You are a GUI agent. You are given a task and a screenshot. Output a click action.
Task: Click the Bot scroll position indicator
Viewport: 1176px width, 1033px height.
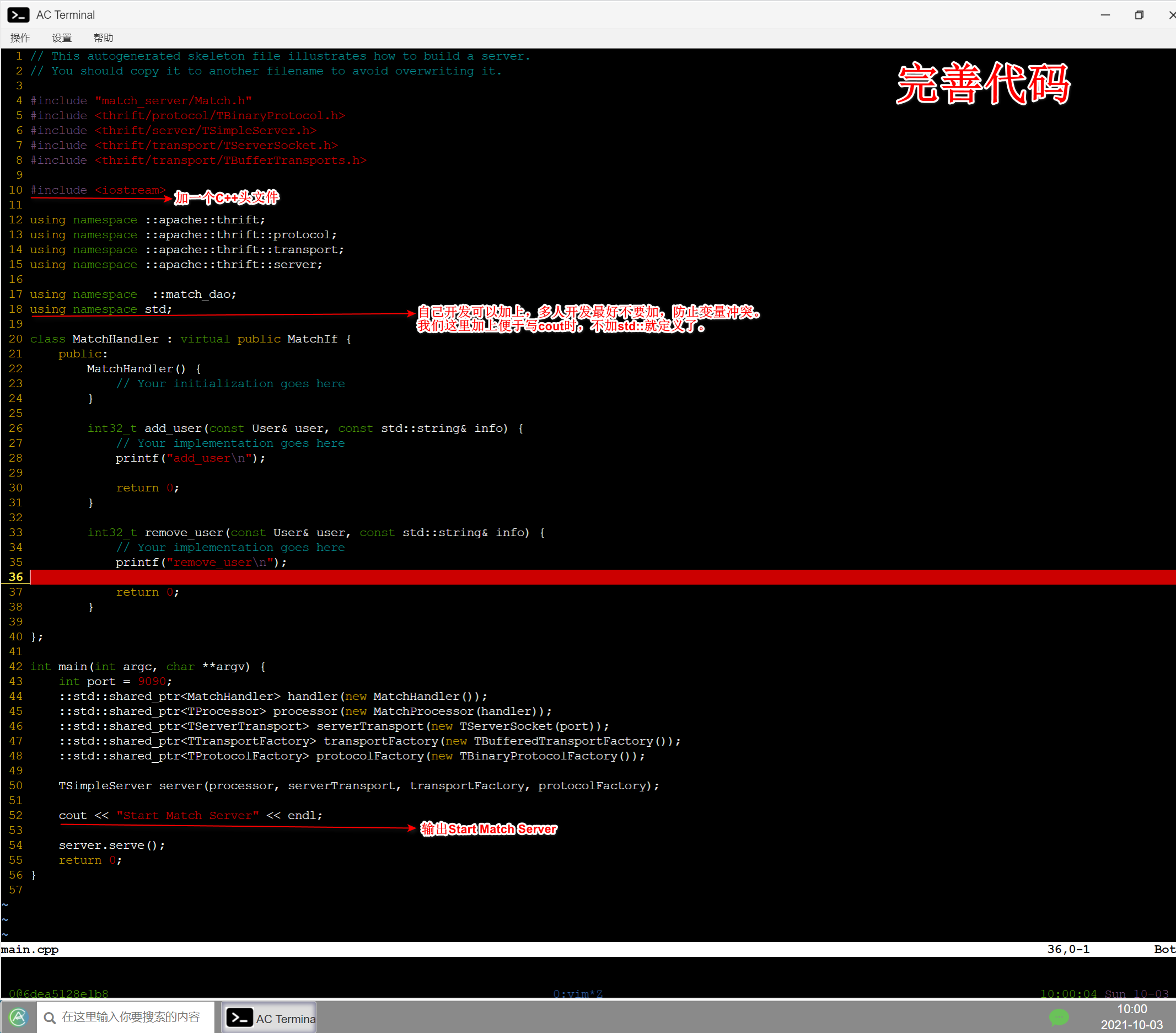pyautogui.click(x=1164, y=950)
